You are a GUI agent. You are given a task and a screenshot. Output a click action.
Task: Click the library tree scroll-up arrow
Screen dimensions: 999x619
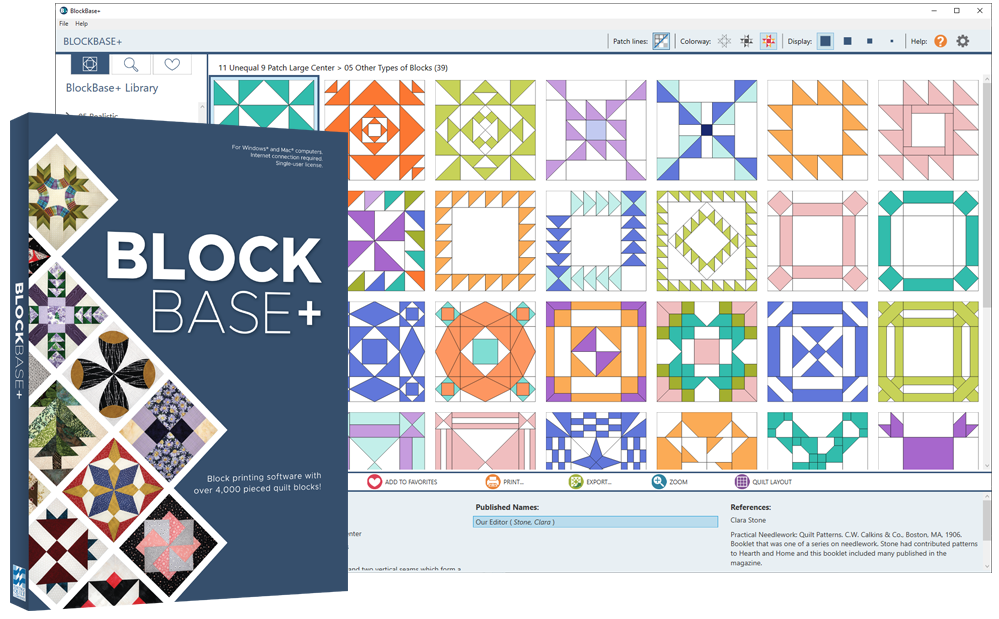pyautogui.click(x=202, y=106)
